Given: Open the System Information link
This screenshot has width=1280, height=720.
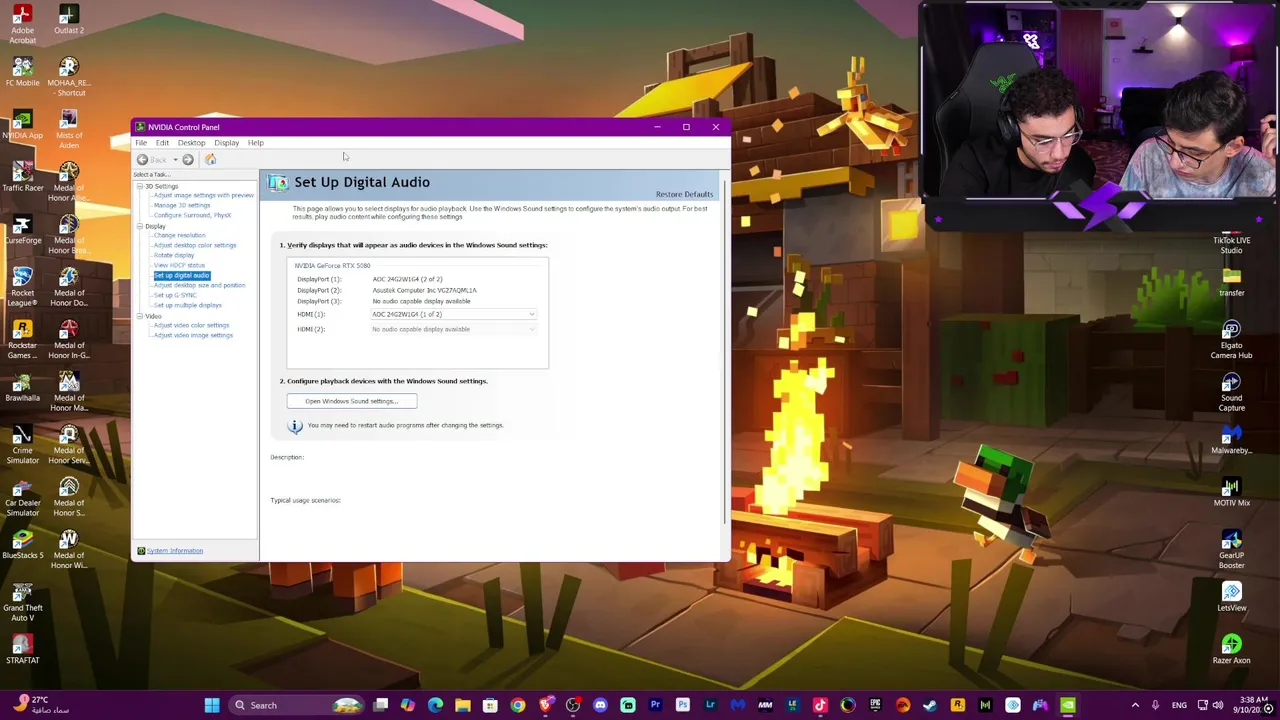Looking at the screenshot, I should [175, 551].
